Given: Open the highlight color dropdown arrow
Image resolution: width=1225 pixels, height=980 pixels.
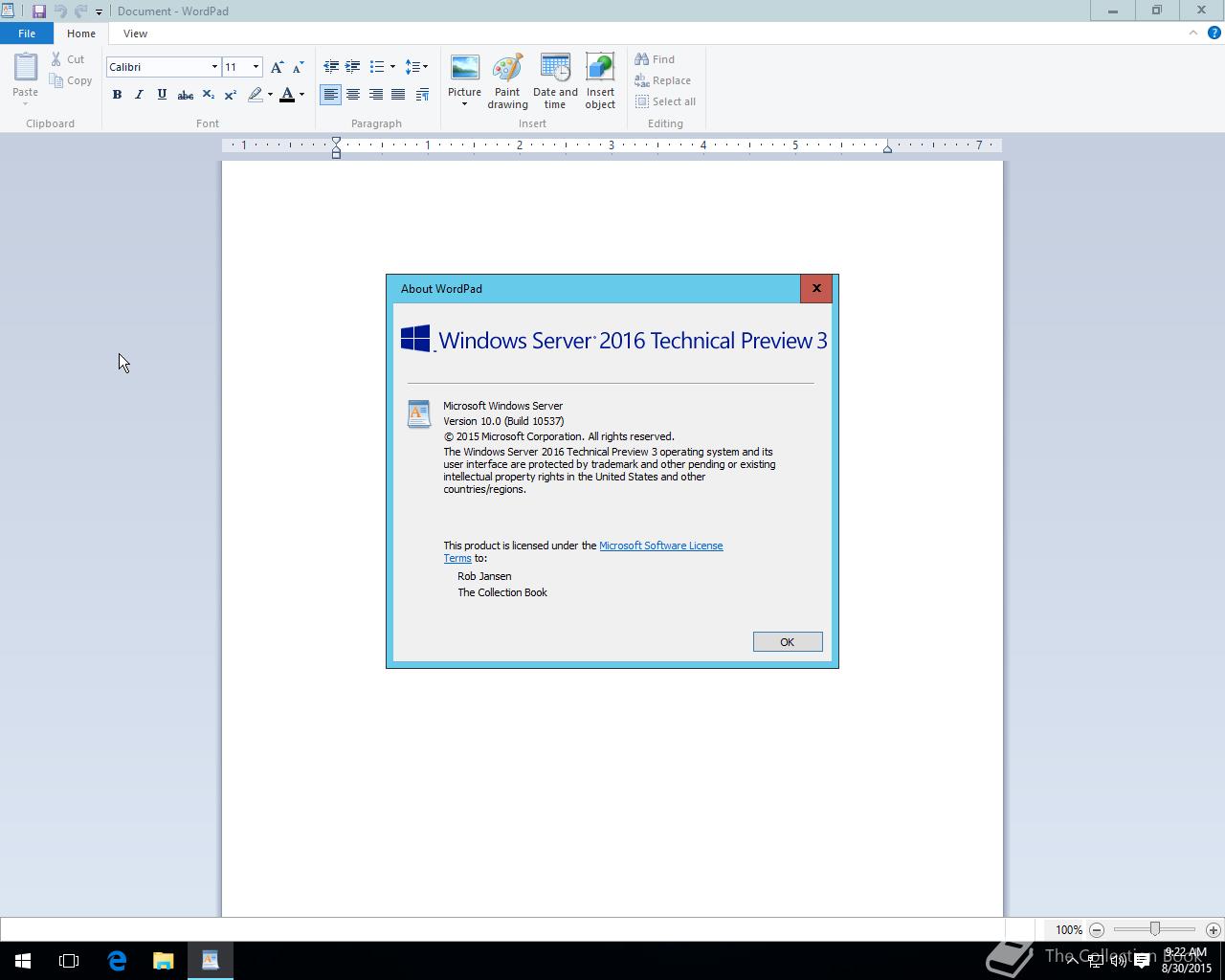Looking at the screenshot, I should pyautogui.click(x=270, y=95).
